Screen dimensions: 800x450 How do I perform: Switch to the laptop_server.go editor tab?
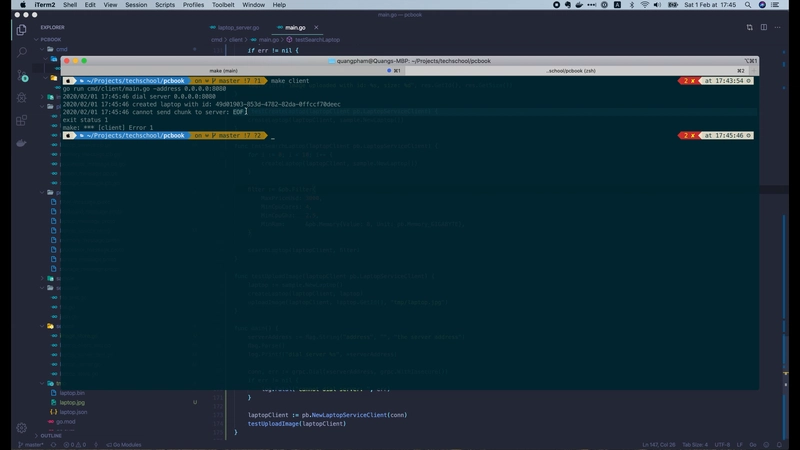point(234,28)
